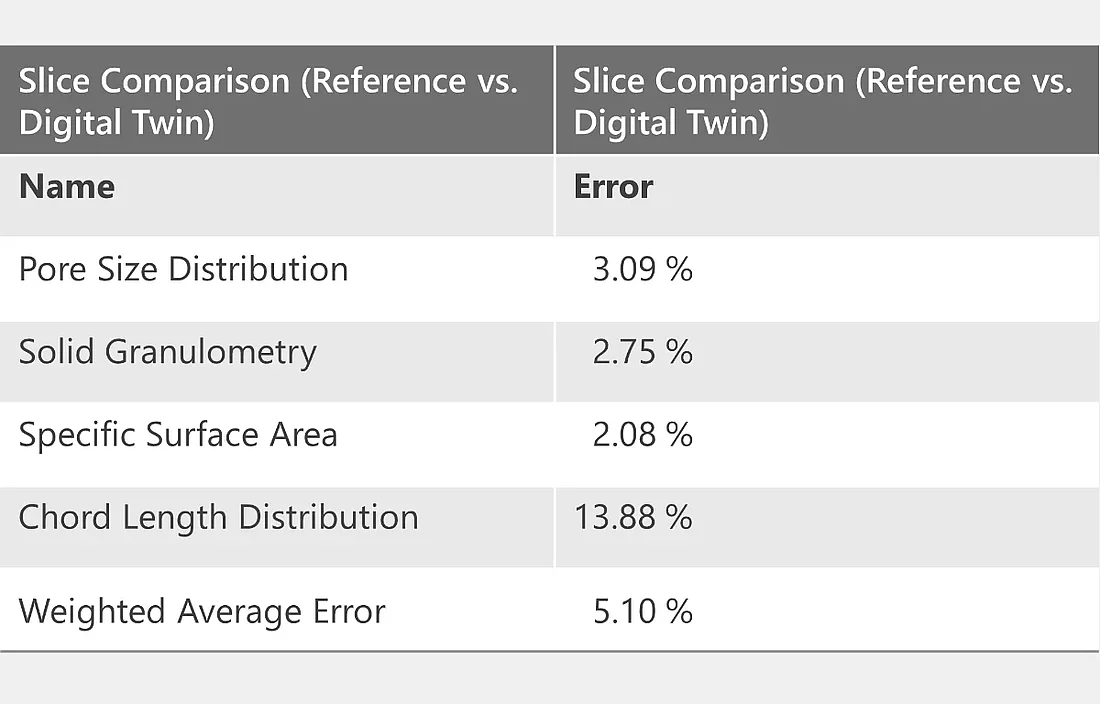Select the Specific Surface Area label
The height and width of the screenshot is (704, 1100).
[178, 435]
